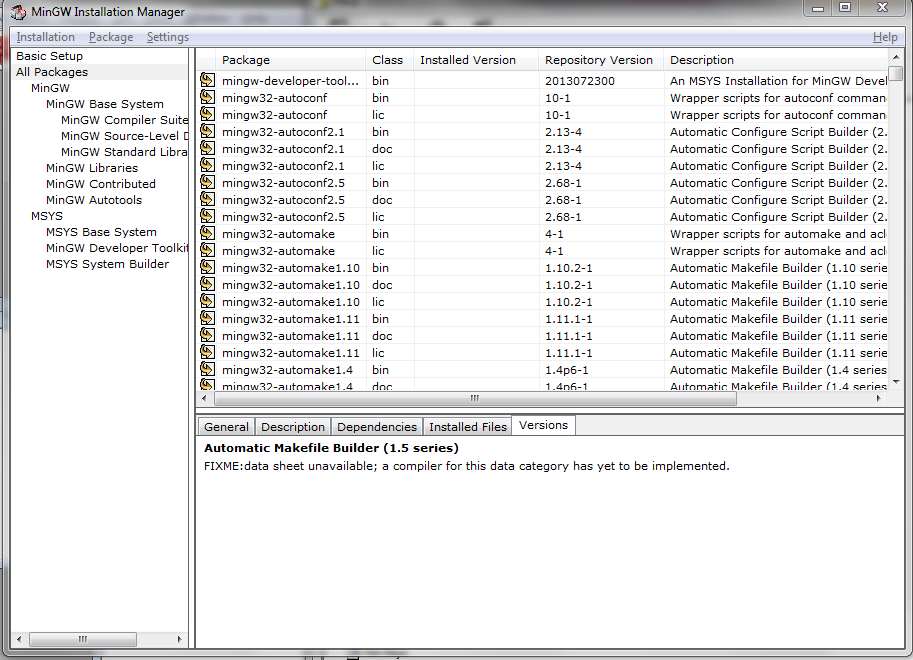Image resolution: width=913 pixels, height=660 pixels.
Task: Click package list vertical scrollbar down arrow
Action: click(896, 383)
